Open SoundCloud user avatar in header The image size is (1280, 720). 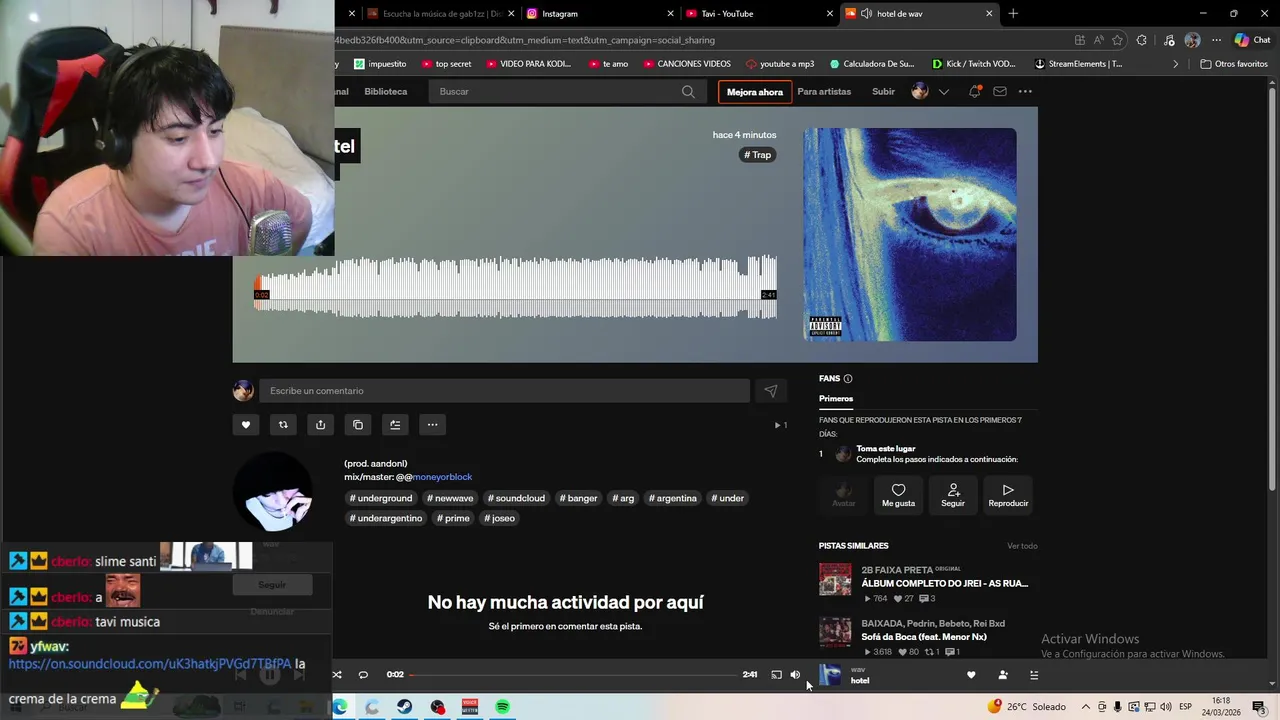pyautogui.click(x=920, y=91)
